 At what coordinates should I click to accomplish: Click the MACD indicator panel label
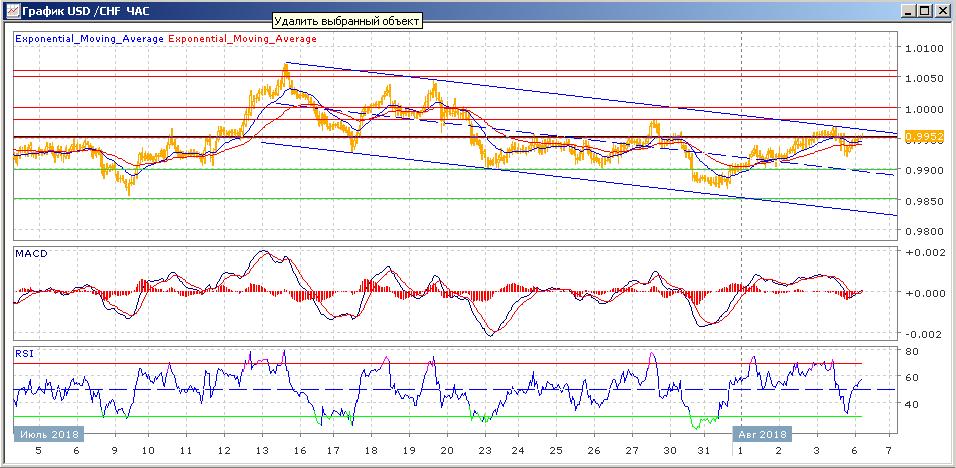coord(33,254)
